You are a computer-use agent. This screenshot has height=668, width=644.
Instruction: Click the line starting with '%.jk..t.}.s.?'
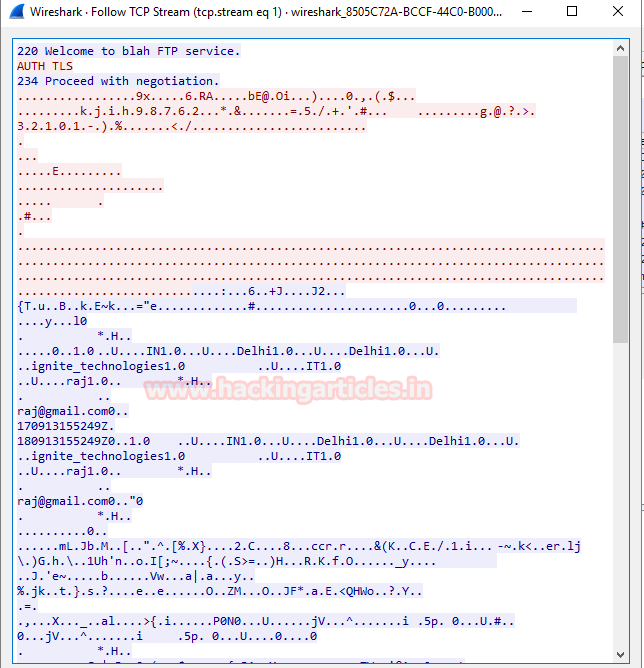220,591
